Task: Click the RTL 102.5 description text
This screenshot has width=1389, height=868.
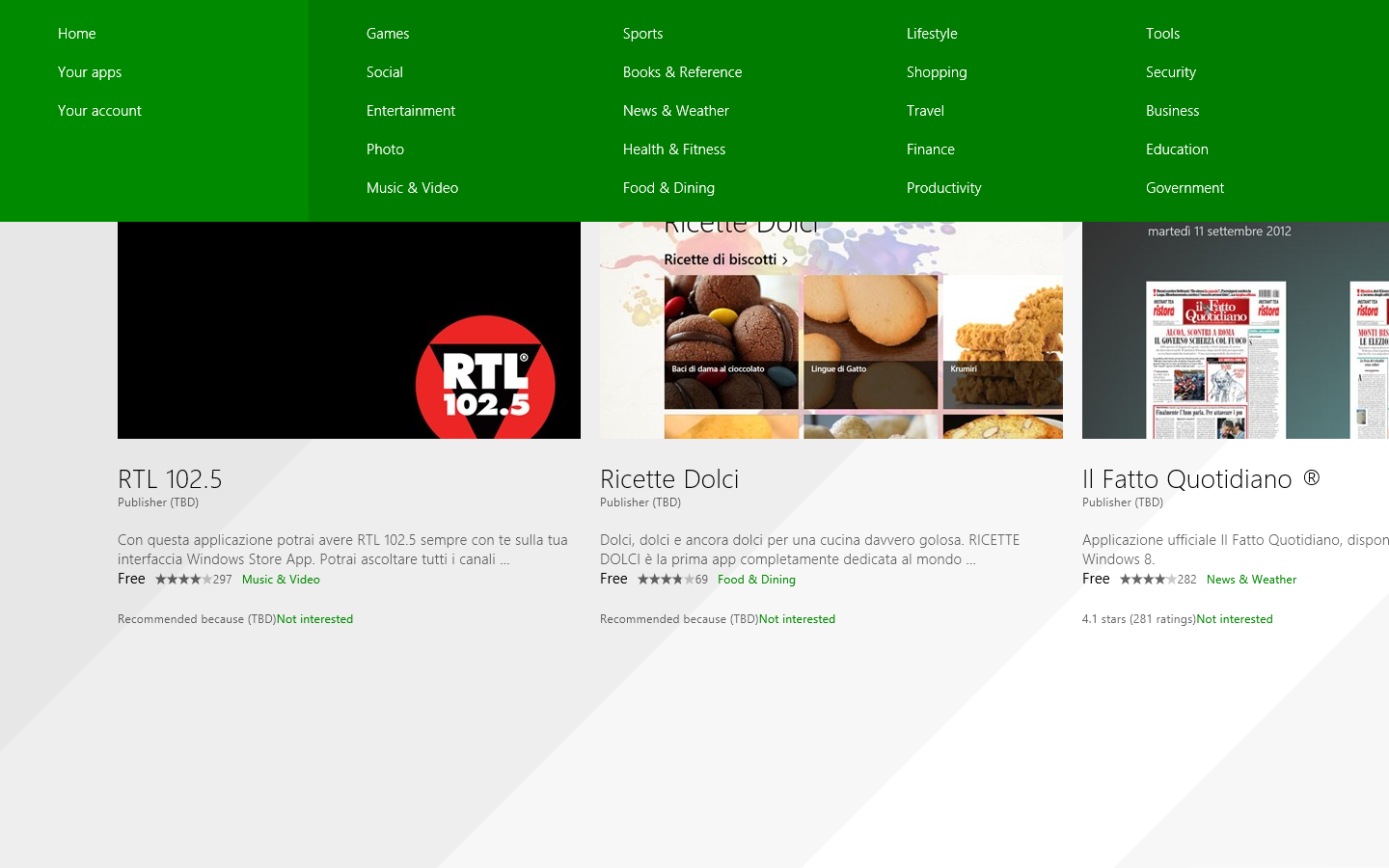Action: coord(342,550)
